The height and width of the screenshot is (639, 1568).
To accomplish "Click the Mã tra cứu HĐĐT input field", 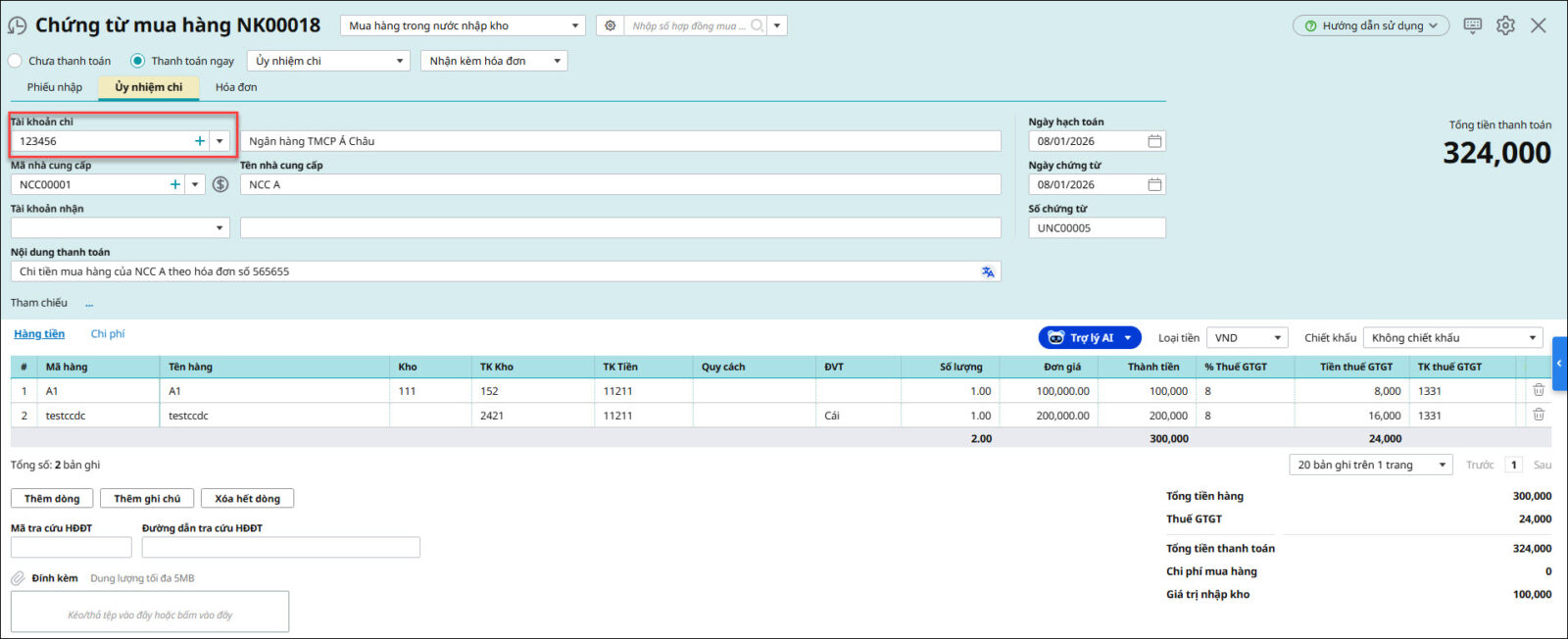I will pos(71,547).
